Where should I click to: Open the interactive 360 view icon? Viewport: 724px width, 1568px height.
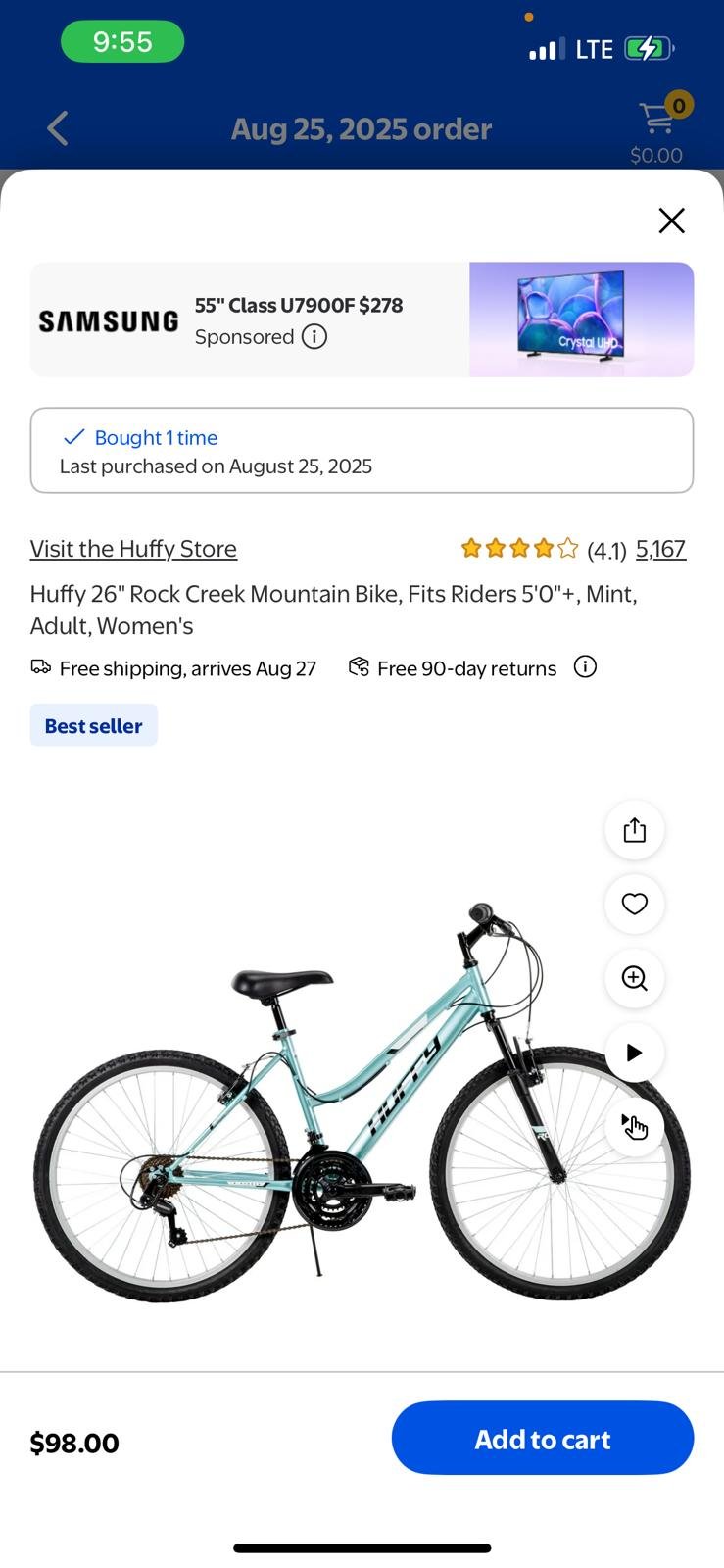click(634, 1126)
